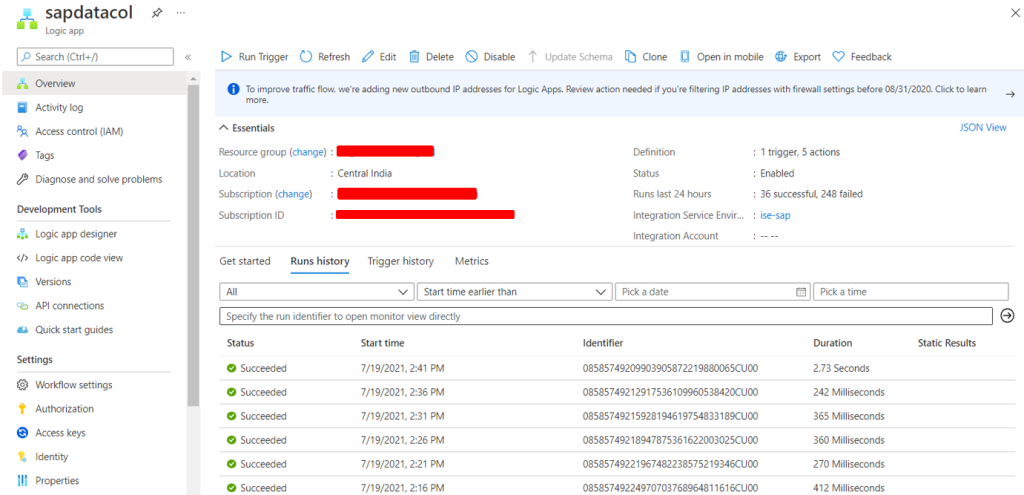This screenshot has height=495, width=1024.
Task: Click the run identifier input field
Action: point(606,316)
